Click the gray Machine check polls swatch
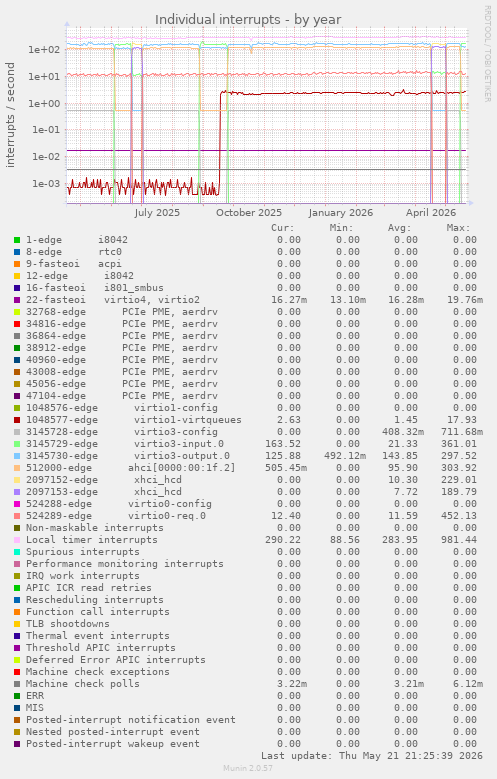Screen dimensions: 497x779 point(17,684)
